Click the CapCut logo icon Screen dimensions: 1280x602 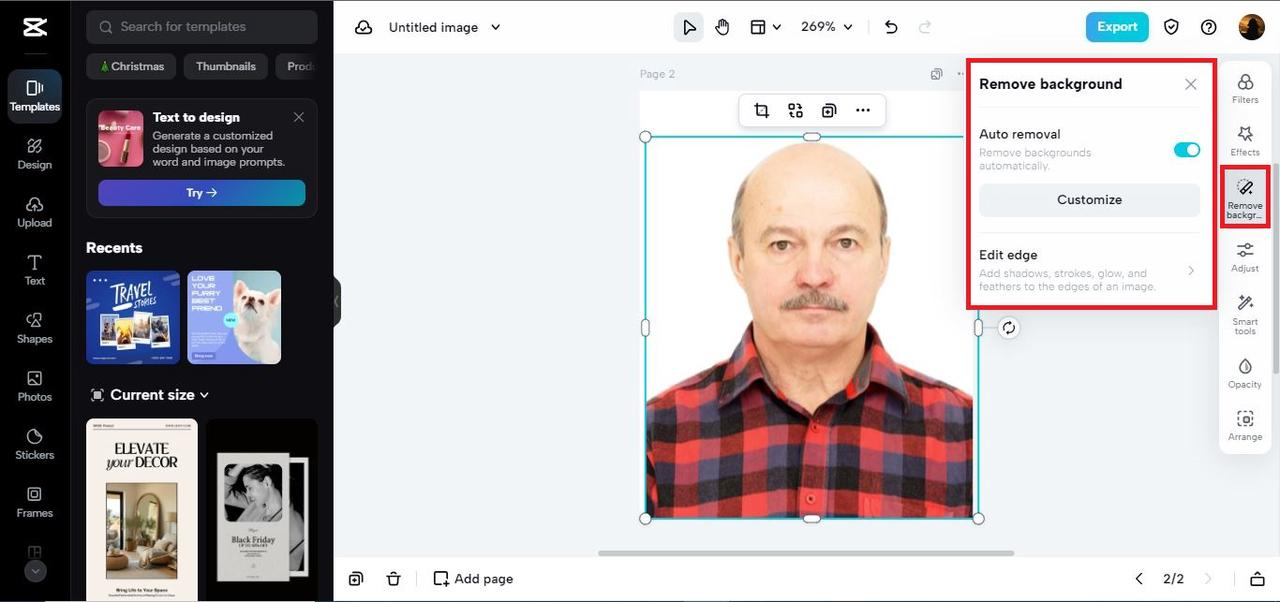(35, 27)
